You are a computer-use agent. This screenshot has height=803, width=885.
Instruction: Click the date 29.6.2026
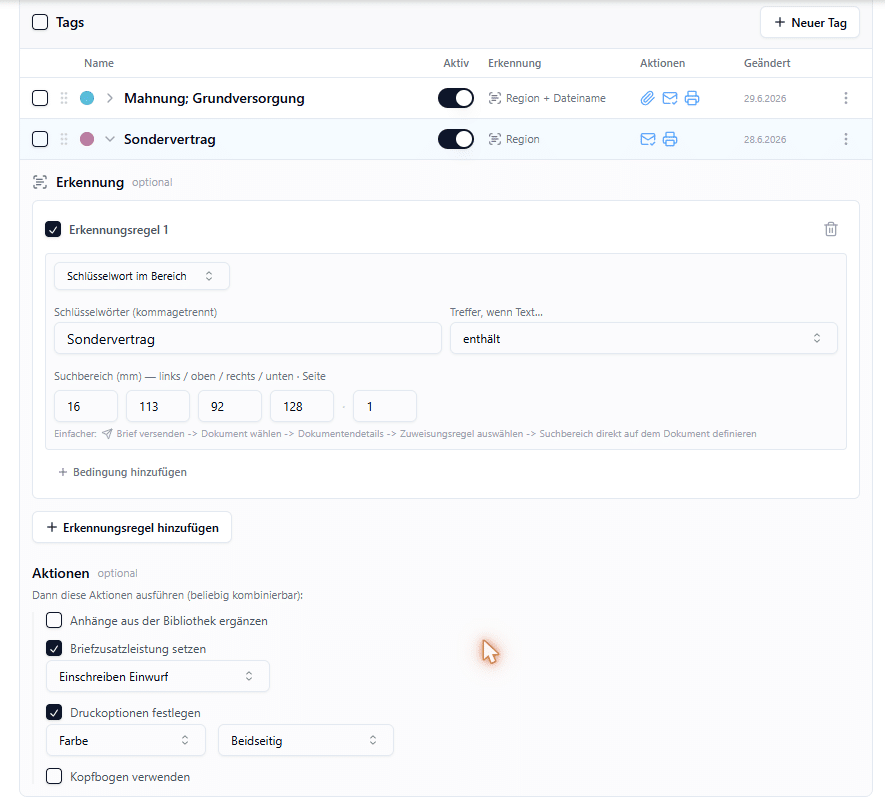pos(765,99)
